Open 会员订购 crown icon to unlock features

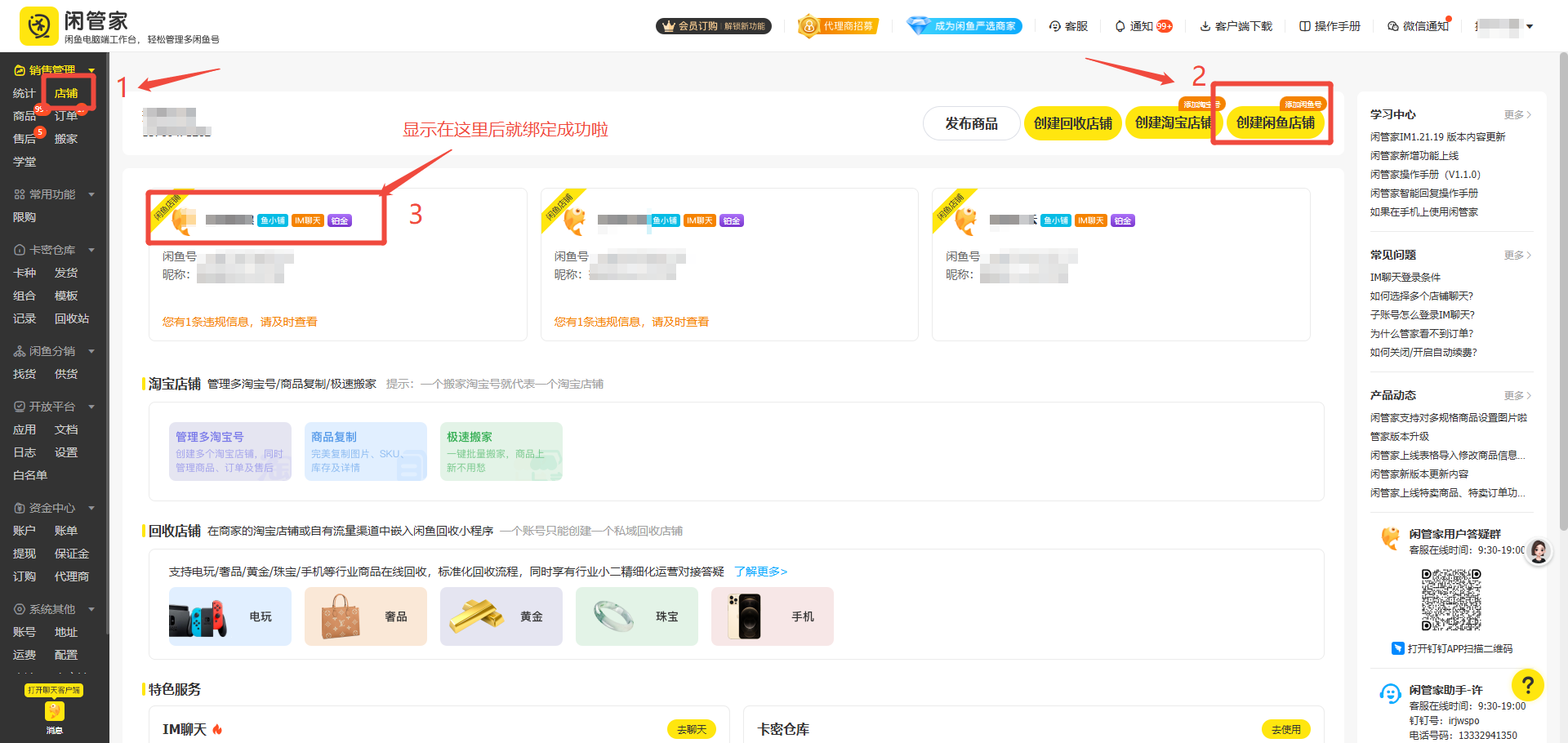click(667, 25)
